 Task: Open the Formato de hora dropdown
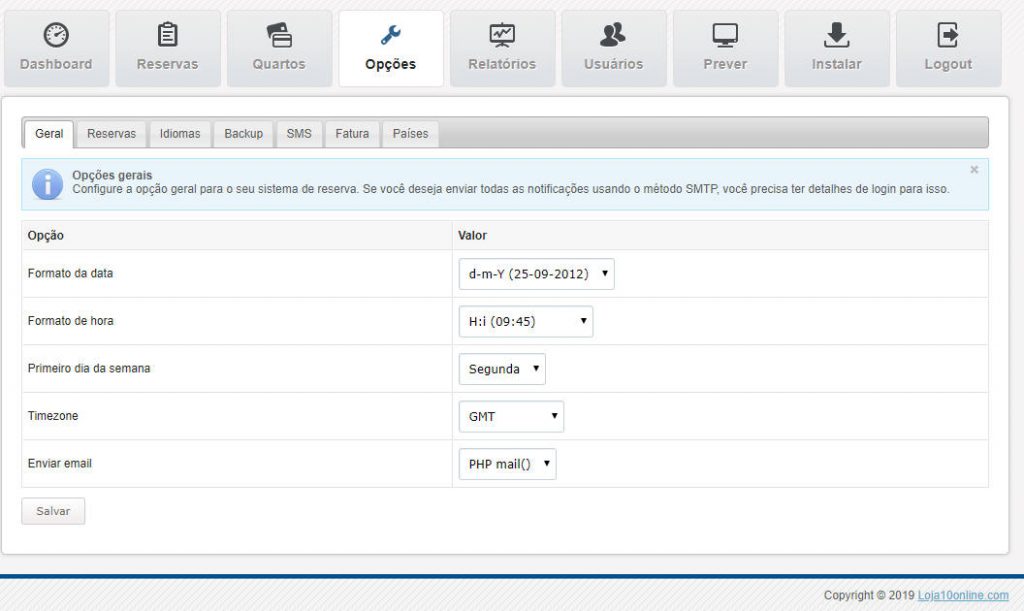coord(525,321)
